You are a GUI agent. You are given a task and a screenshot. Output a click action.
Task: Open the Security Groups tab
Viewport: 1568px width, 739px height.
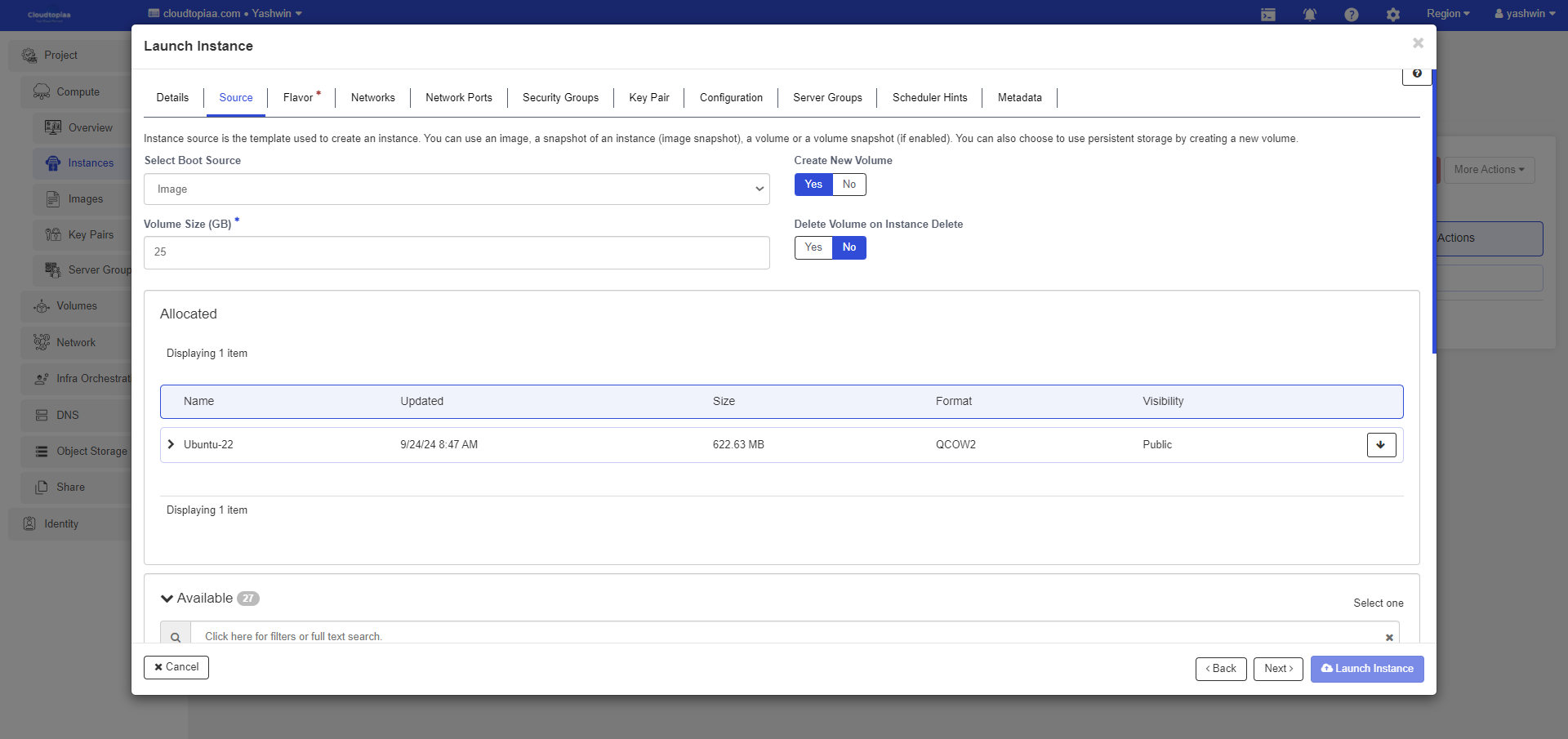560,98
